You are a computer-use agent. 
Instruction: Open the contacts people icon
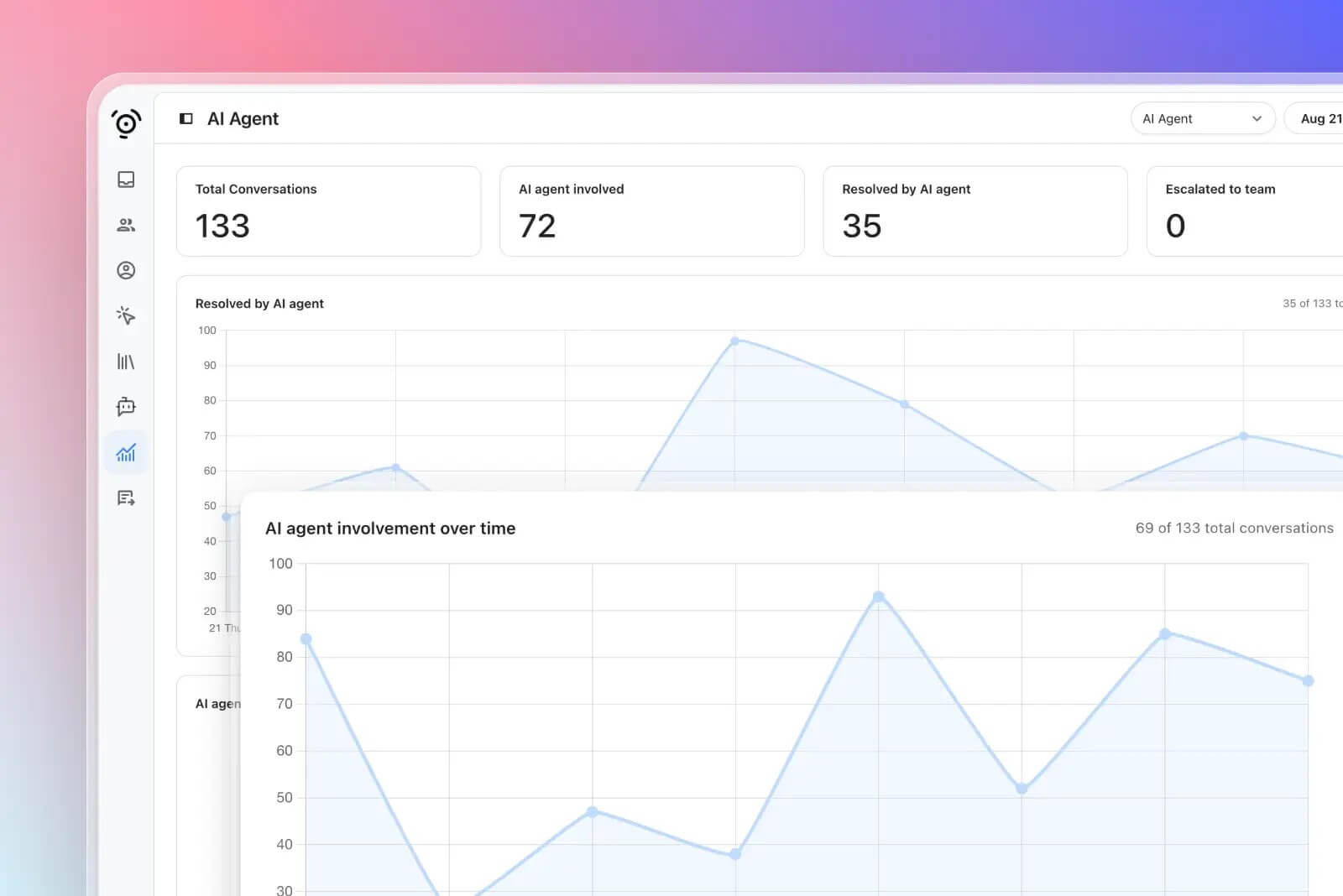click(x=126, y=225)
